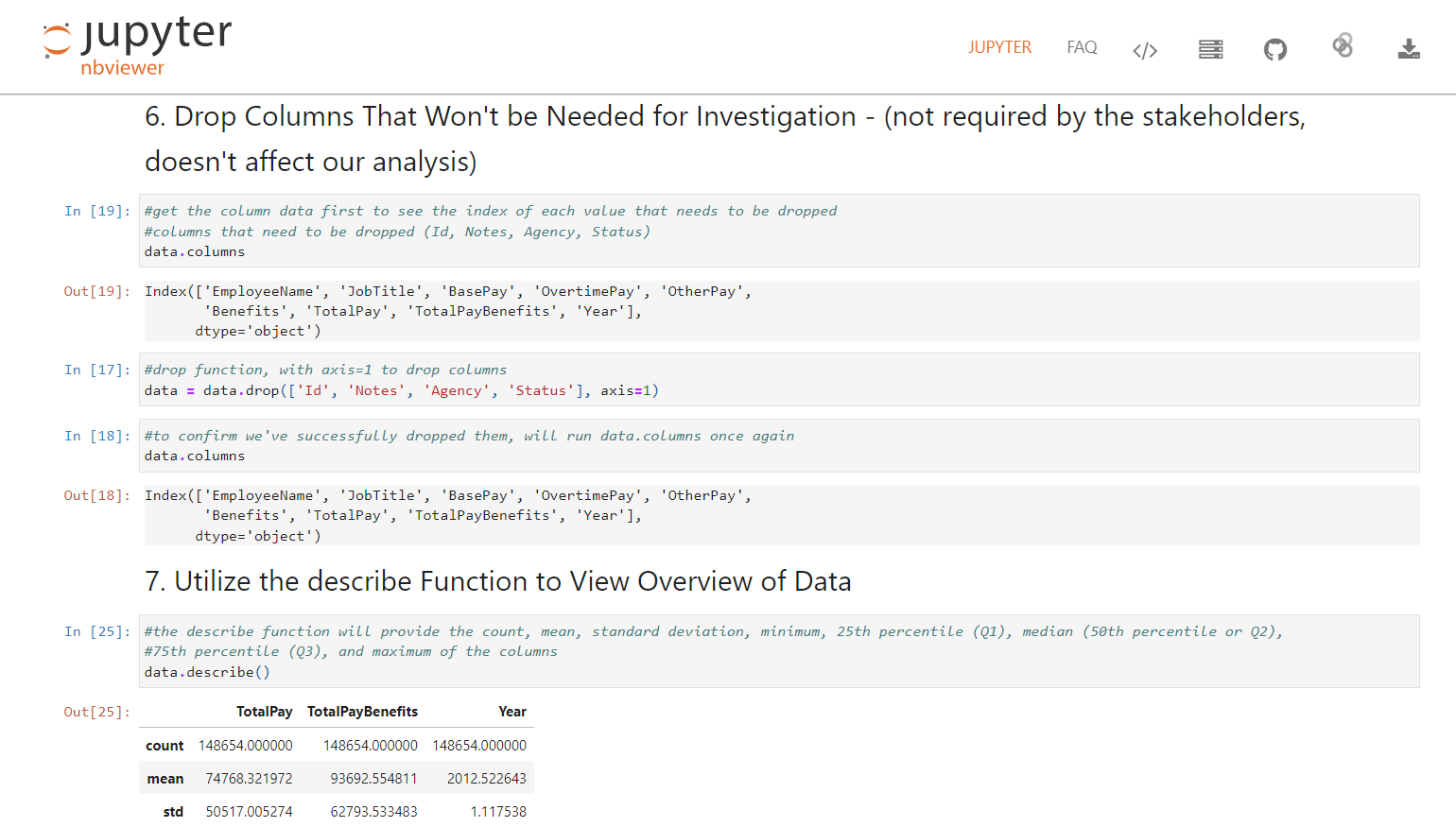Click the count row label in table
The image size is (1456, 827).
(x=165, y=746)
